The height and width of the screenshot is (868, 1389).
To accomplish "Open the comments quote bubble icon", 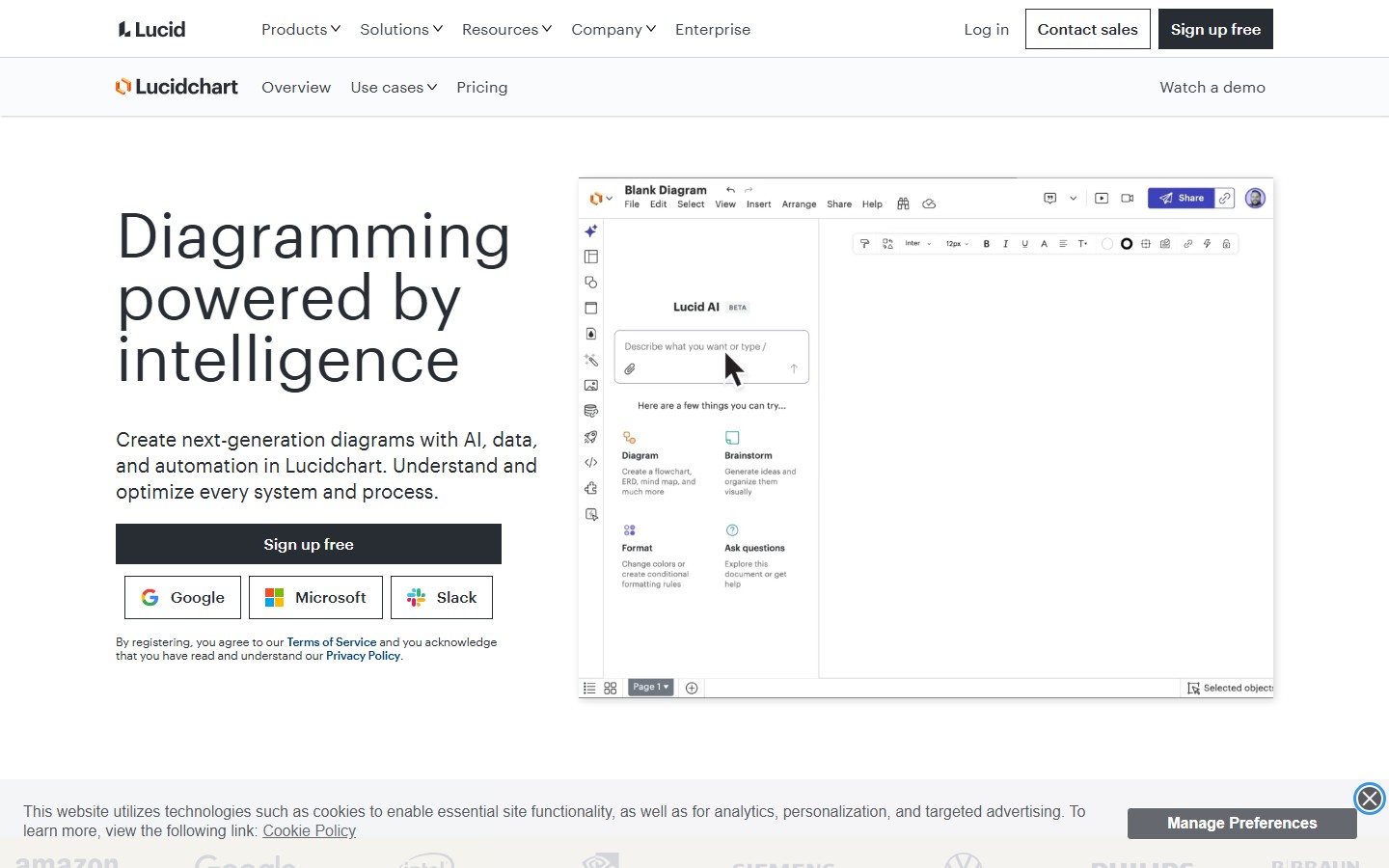I will tap(1050, 198).
